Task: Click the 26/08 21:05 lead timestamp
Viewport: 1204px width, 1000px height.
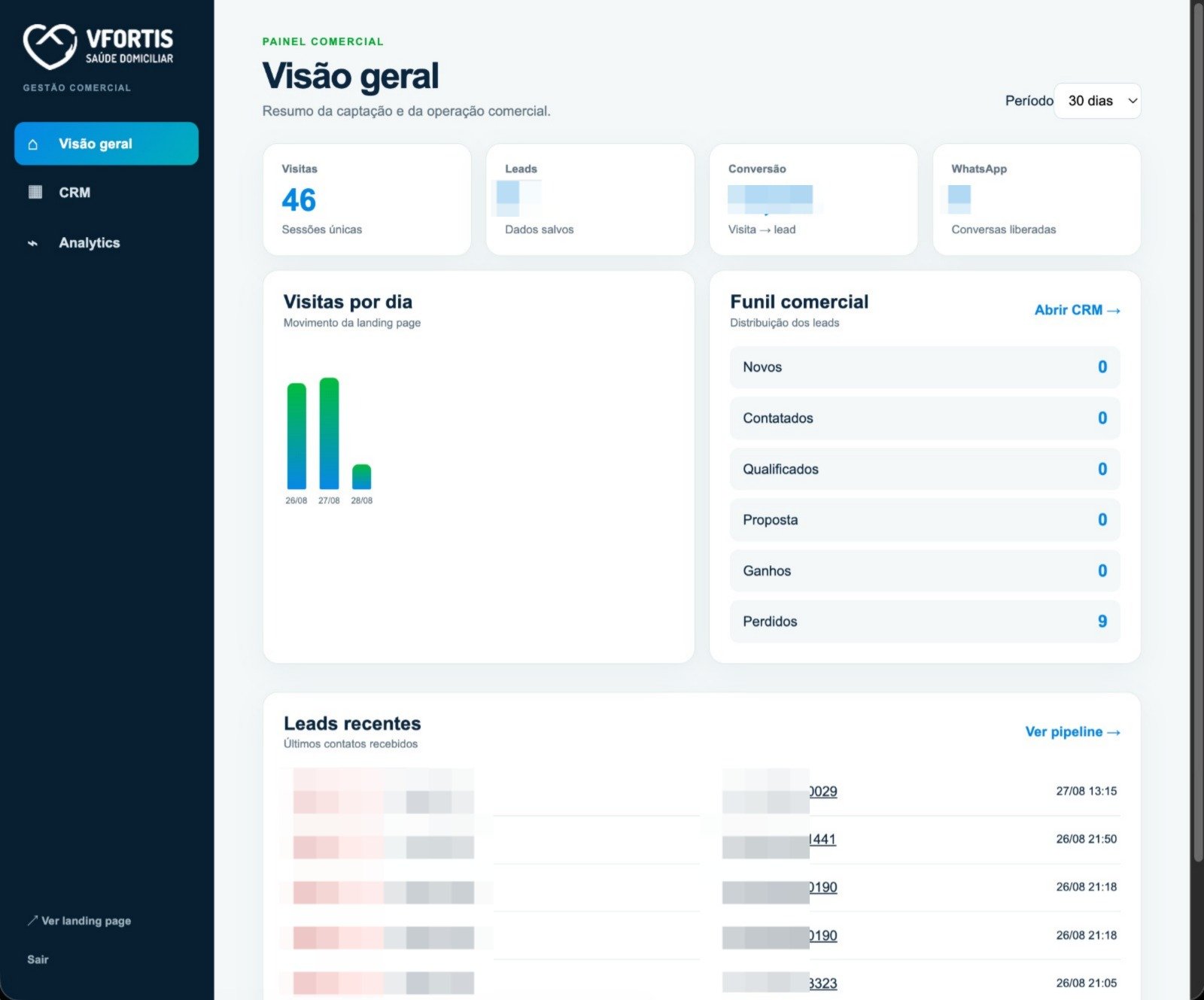Action: point(1086,983)
